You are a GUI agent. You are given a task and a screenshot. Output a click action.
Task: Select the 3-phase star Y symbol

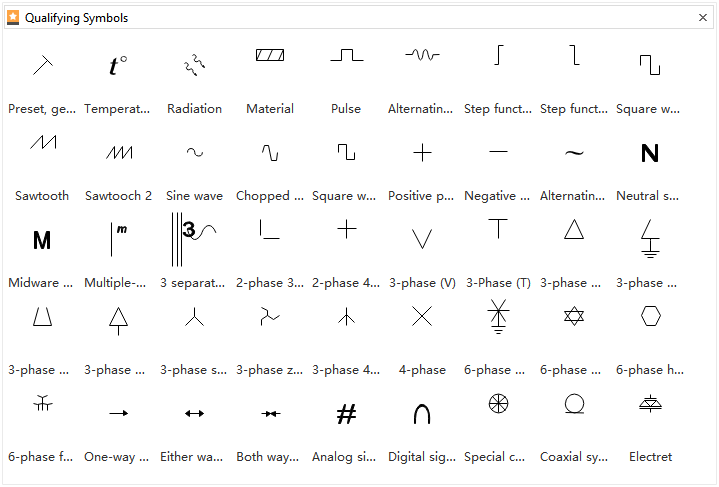(x=194, y=316)
